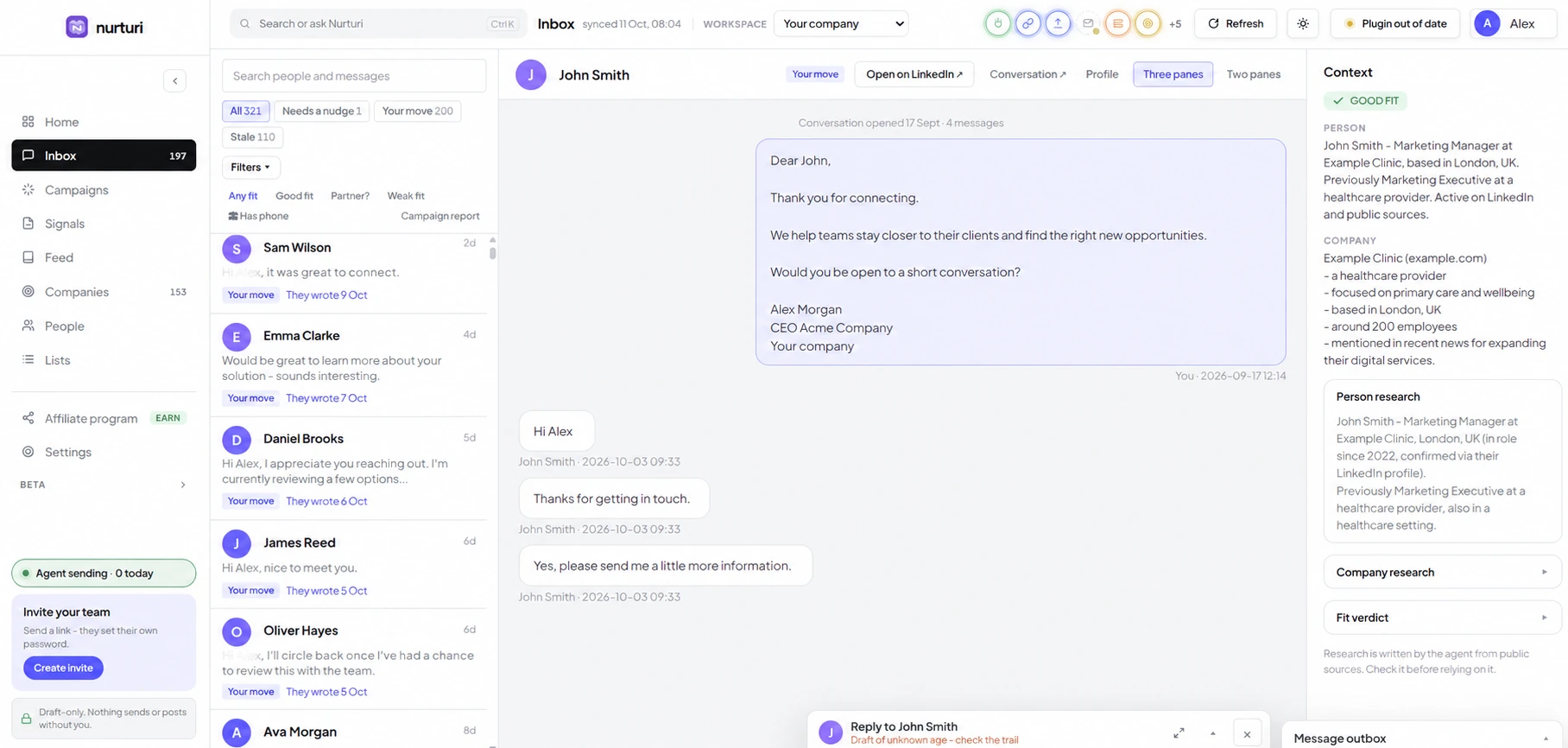Image resolution: width=1568 pixels, height=748 pixels.
Task: Click the dashed envelope status icon
Action: click(1088, 23)
